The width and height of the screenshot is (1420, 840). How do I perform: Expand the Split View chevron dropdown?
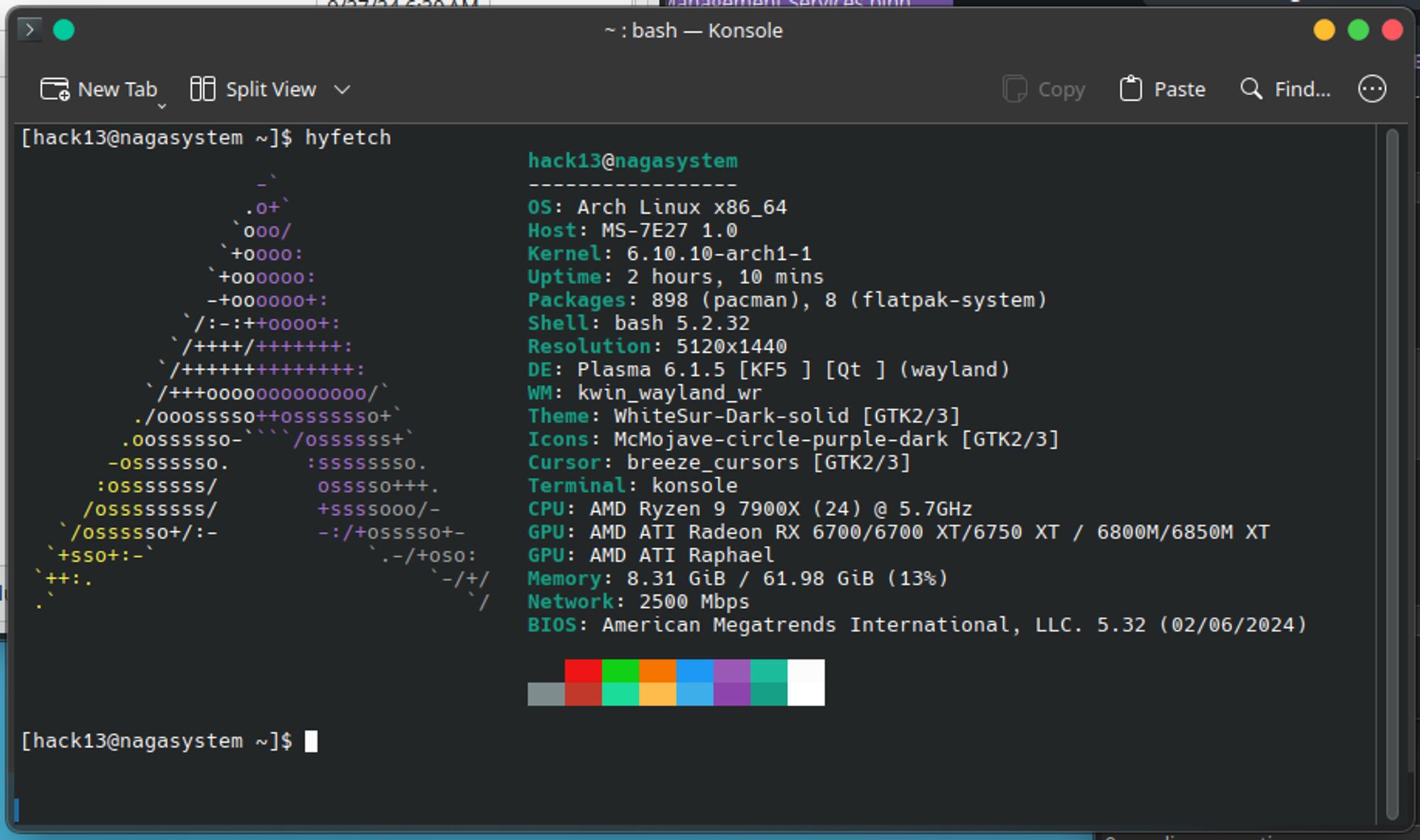click(x=342, y=89)
